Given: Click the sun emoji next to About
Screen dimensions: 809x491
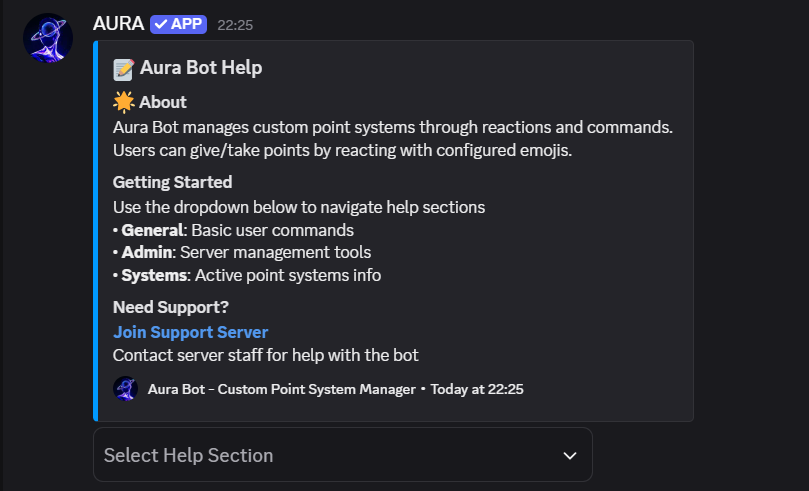Looking at the screenshot, I should coord(124,102).
